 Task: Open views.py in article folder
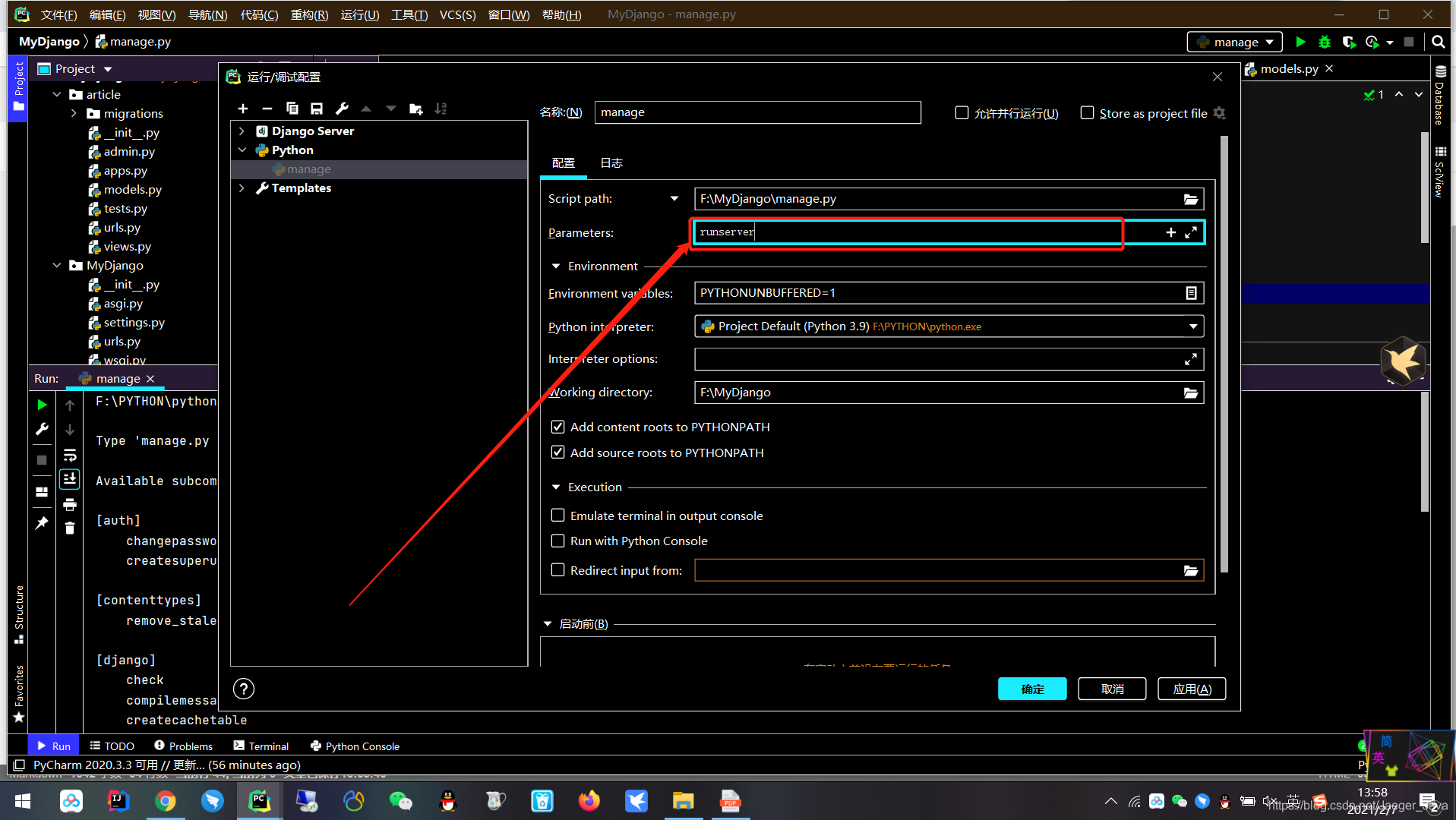127,247
